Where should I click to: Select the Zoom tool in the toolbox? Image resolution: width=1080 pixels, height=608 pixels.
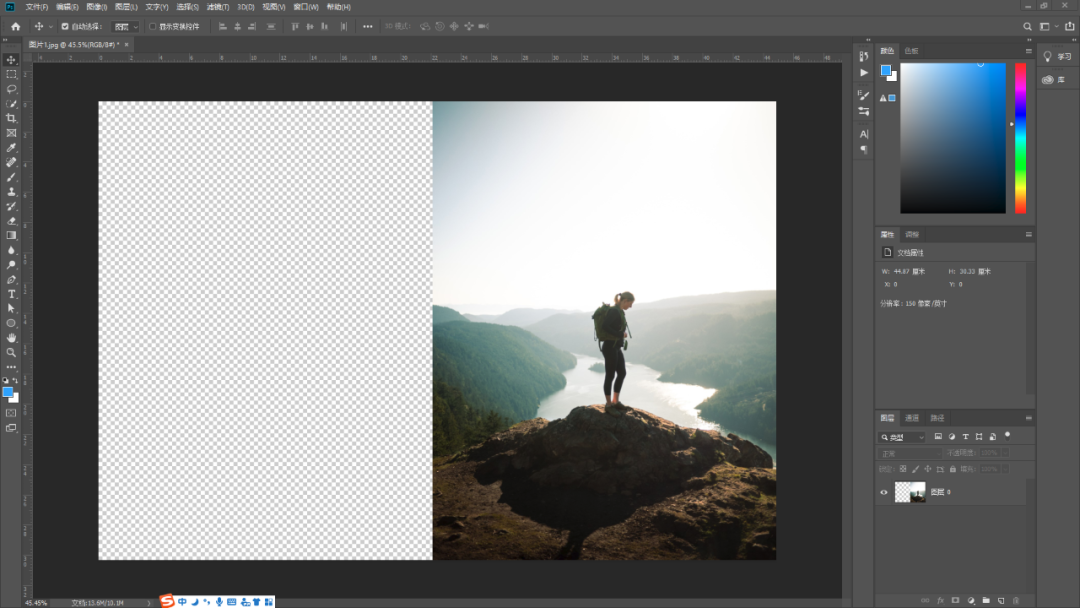pos(11,353)
